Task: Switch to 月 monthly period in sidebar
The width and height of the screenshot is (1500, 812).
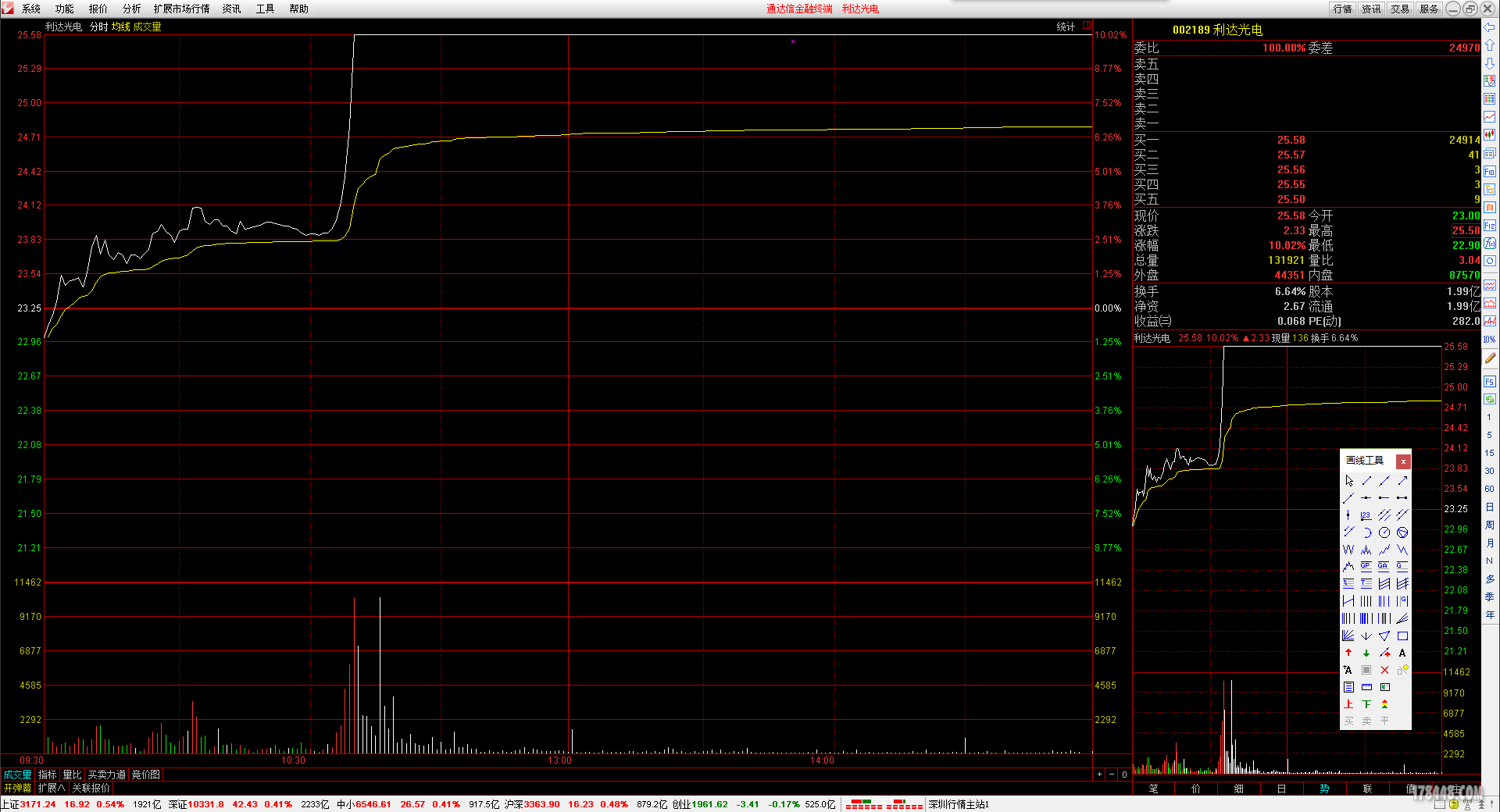Action: tap(1489, 543)
